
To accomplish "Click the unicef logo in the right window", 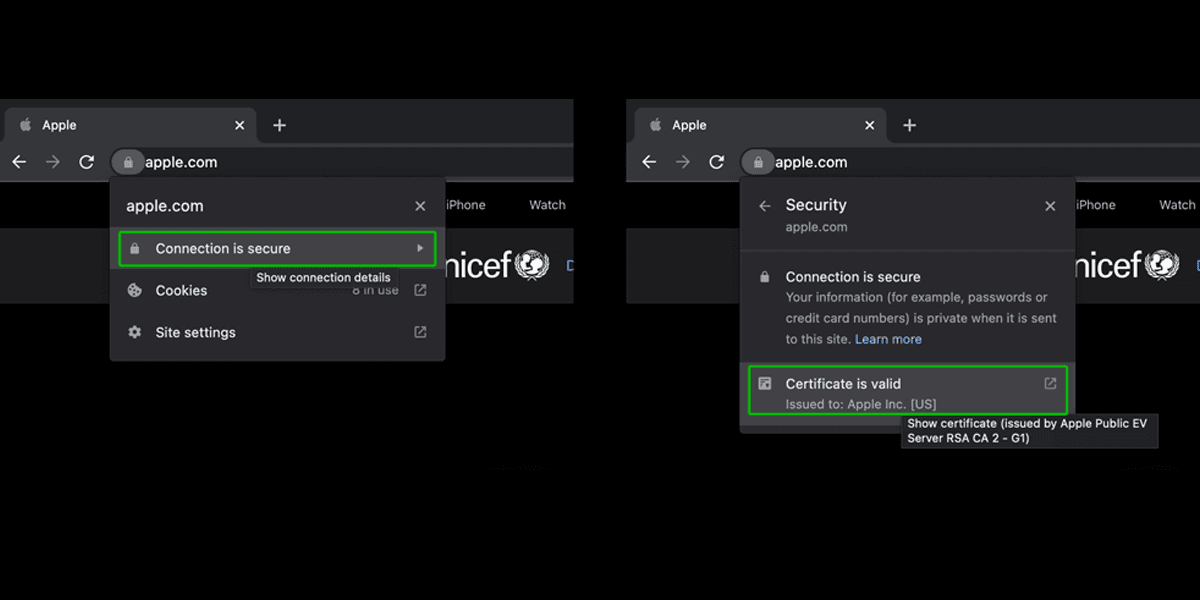I will [1127, 265].
